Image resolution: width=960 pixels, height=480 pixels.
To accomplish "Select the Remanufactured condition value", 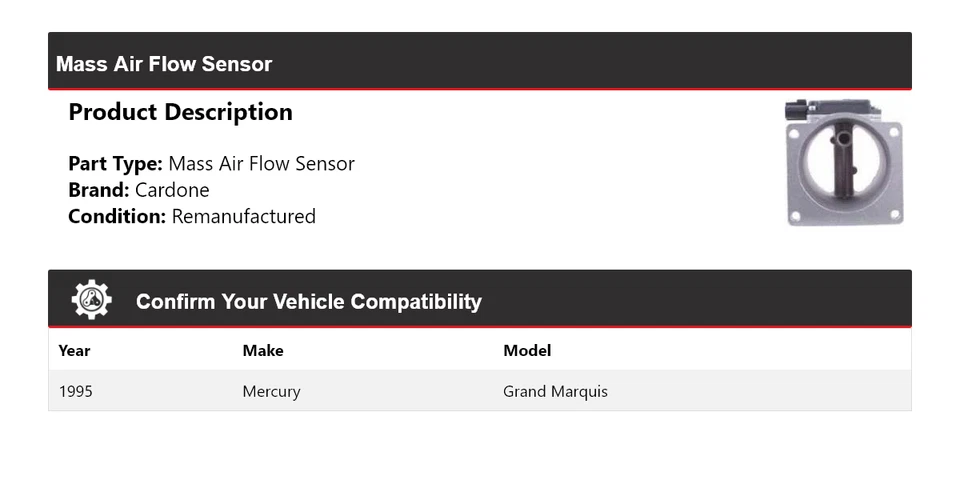I will tap(244, 216).
